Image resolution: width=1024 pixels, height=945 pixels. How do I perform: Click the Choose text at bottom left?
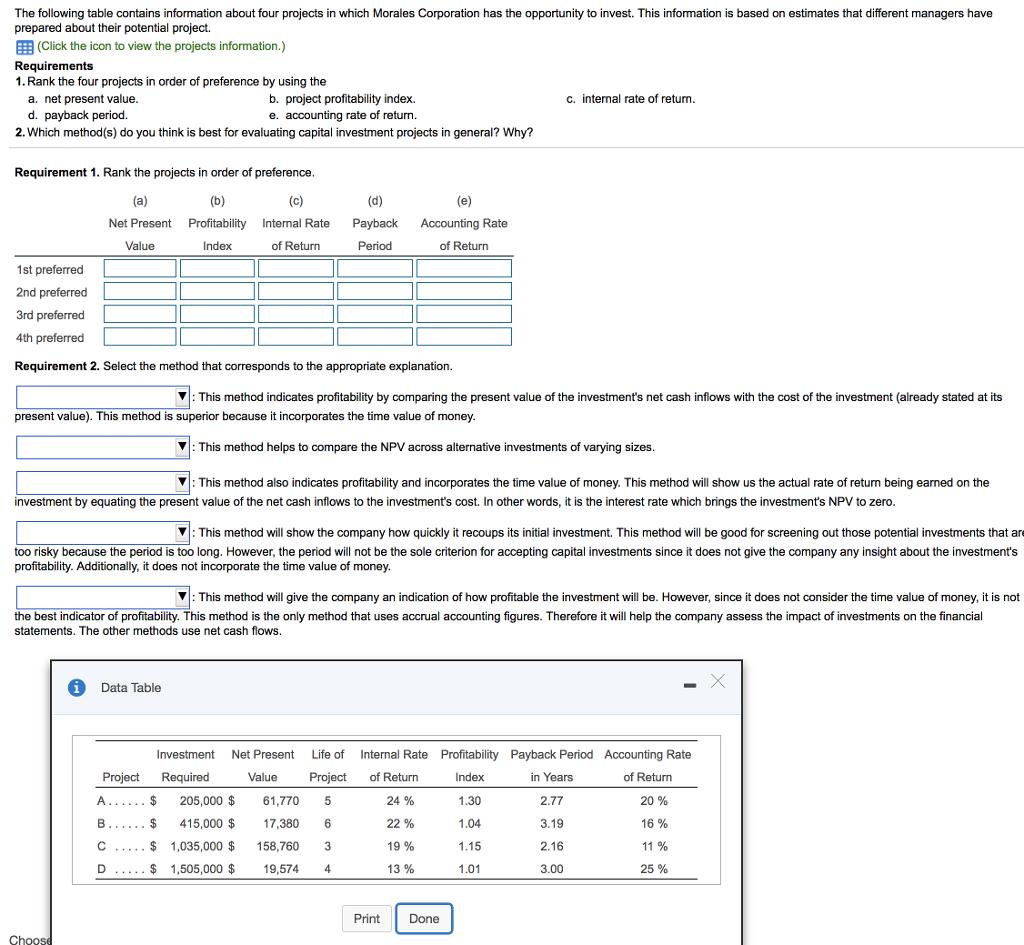29,939
